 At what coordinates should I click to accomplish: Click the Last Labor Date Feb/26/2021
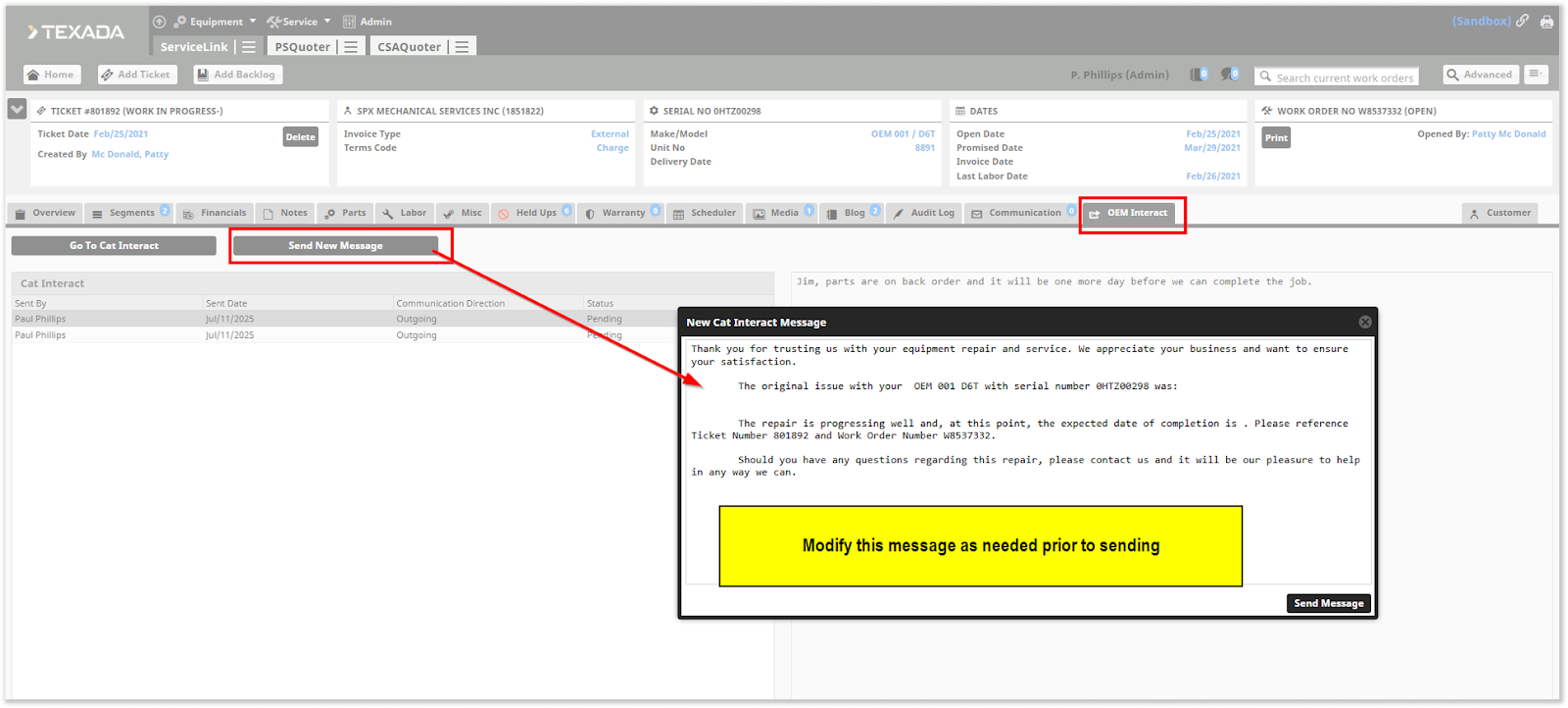1213,177
